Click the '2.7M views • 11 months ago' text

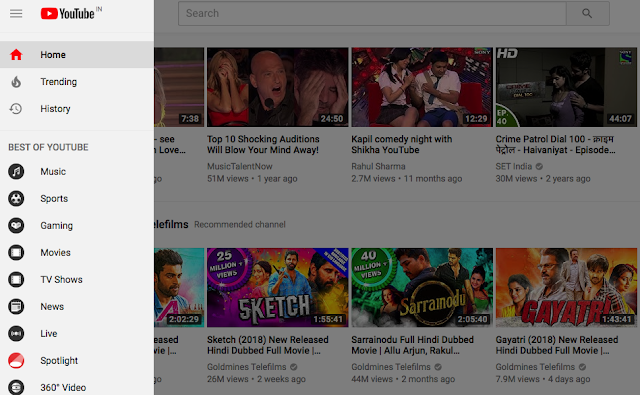pyautogui.click(x=407, y=179)
